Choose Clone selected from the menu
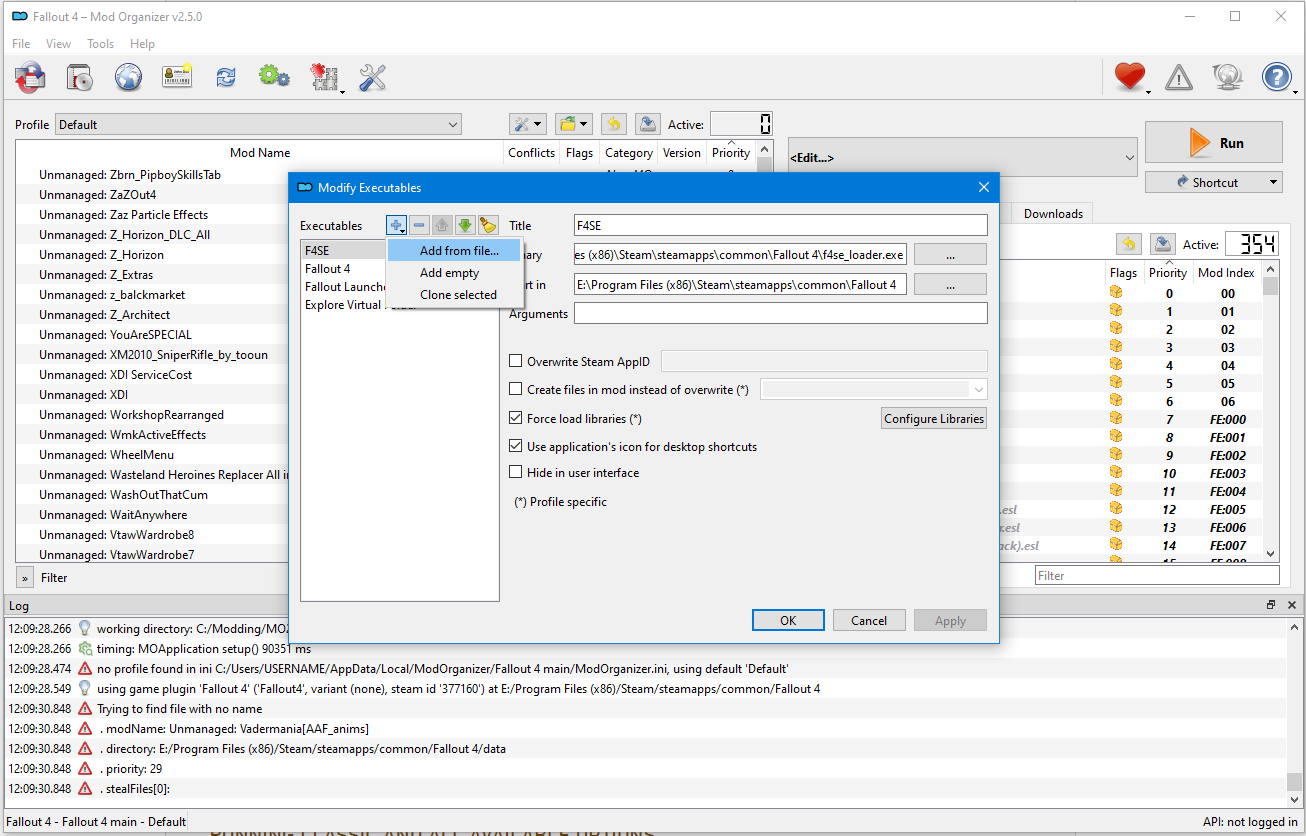The width and height of the screenshot is (1306, 836). click(458, 295)
